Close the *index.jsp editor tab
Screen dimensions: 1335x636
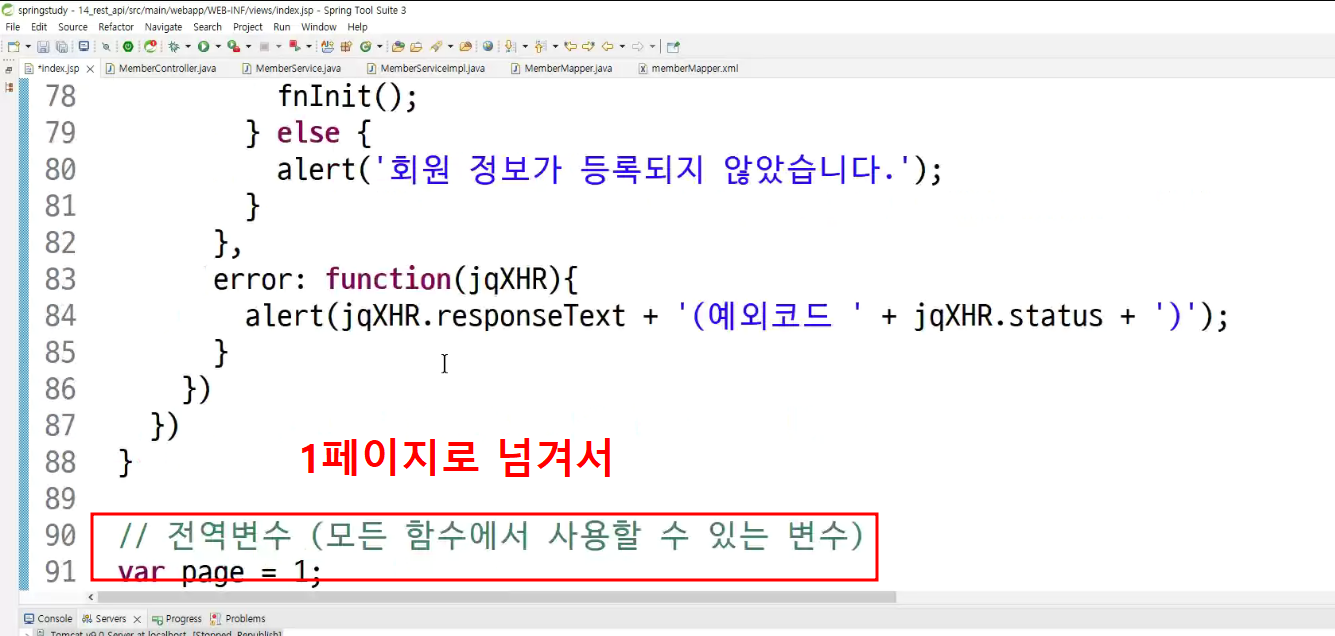pyautogui.click(x=90, y=69)
